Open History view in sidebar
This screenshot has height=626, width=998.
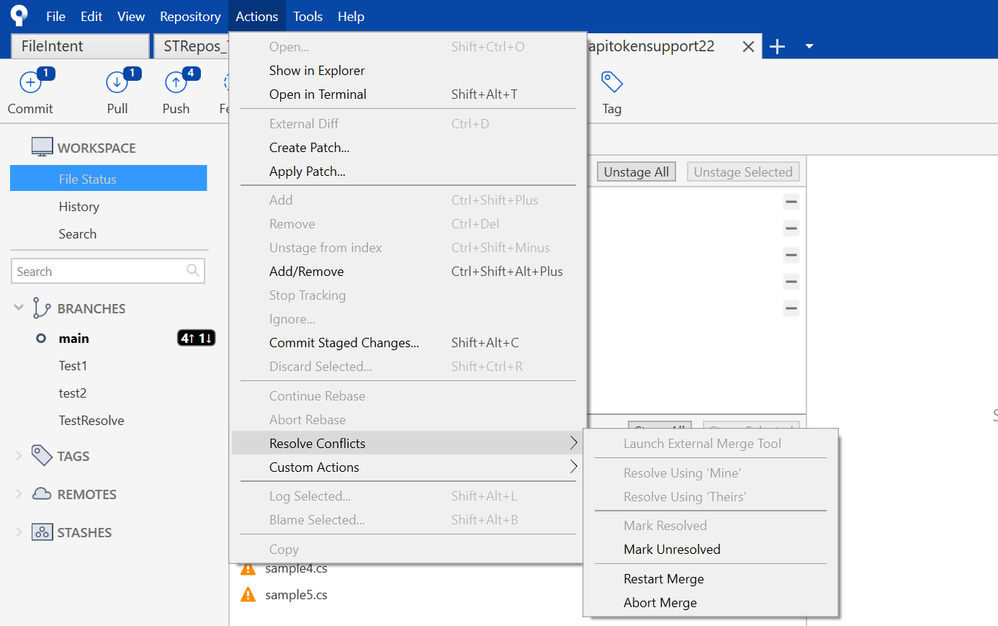point(79,207)
